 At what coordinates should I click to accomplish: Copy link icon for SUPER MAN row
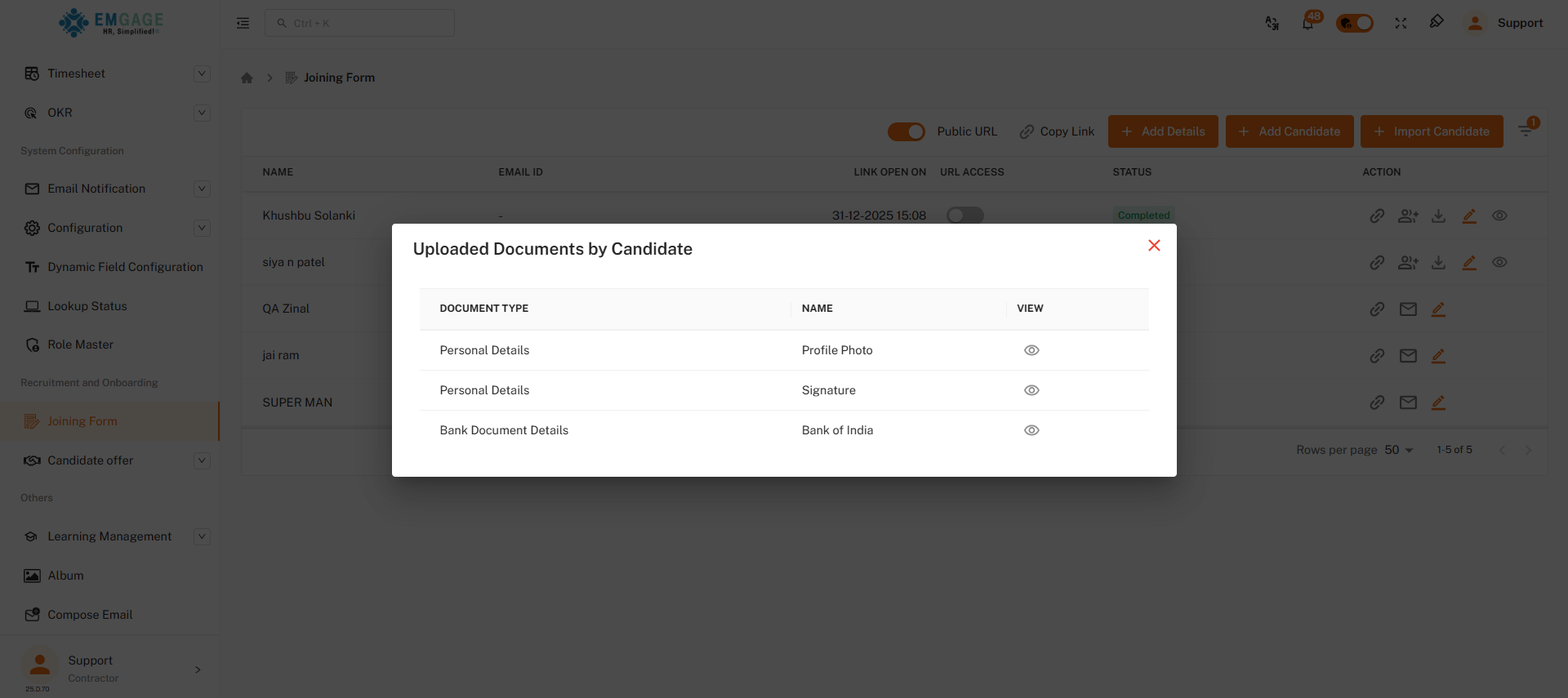click(x=1377, y=402)
